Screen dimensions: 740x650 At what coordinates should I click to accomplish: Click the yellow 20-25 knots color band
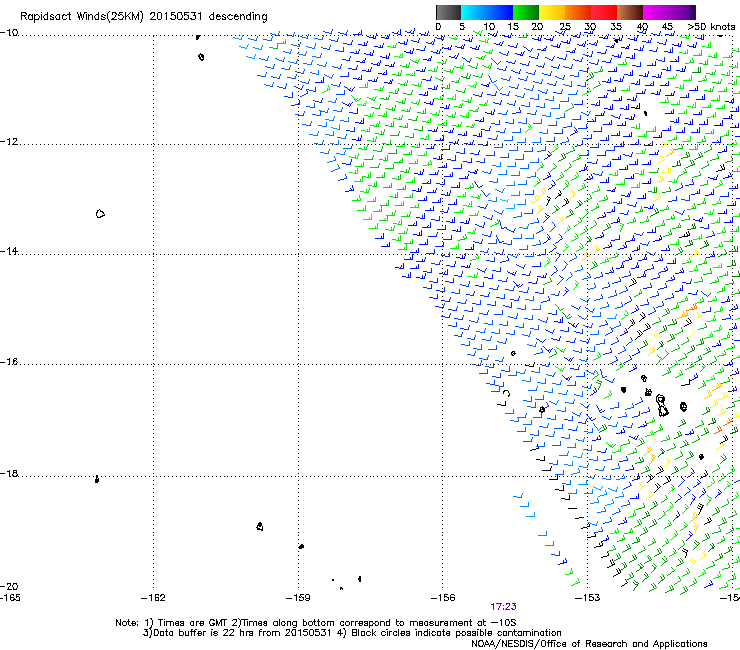[552, 12]
